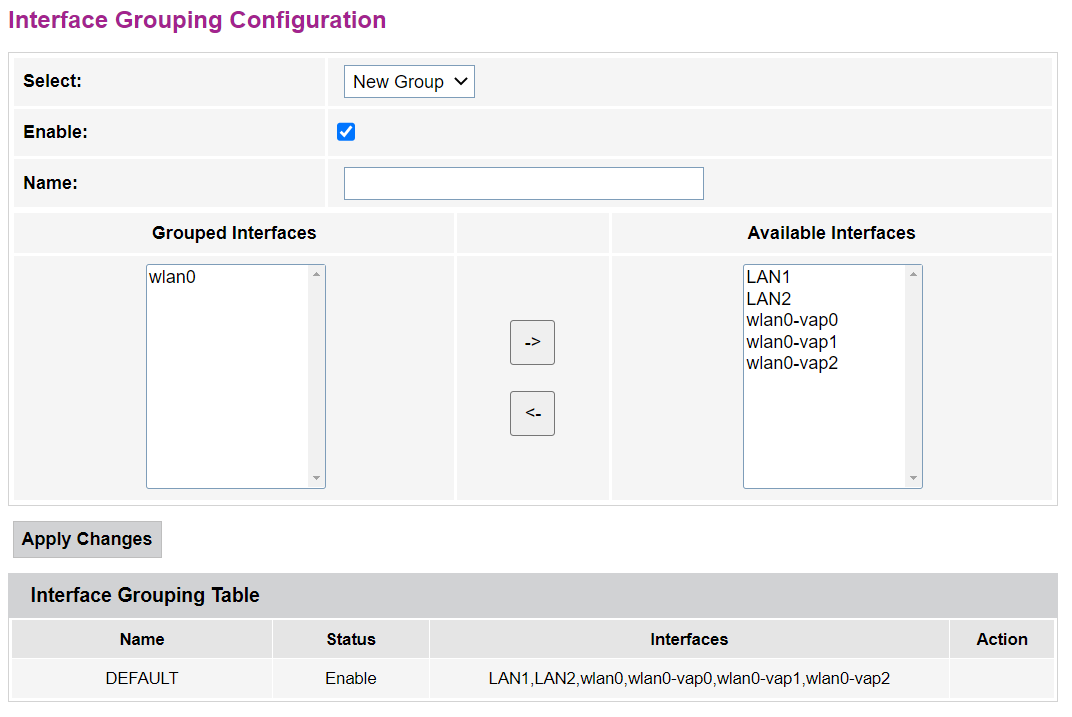Highlight wlan0-vap2 in Available Interfaces
The width and height of the screenshot is (1072, 717).
tap(792, 363)
